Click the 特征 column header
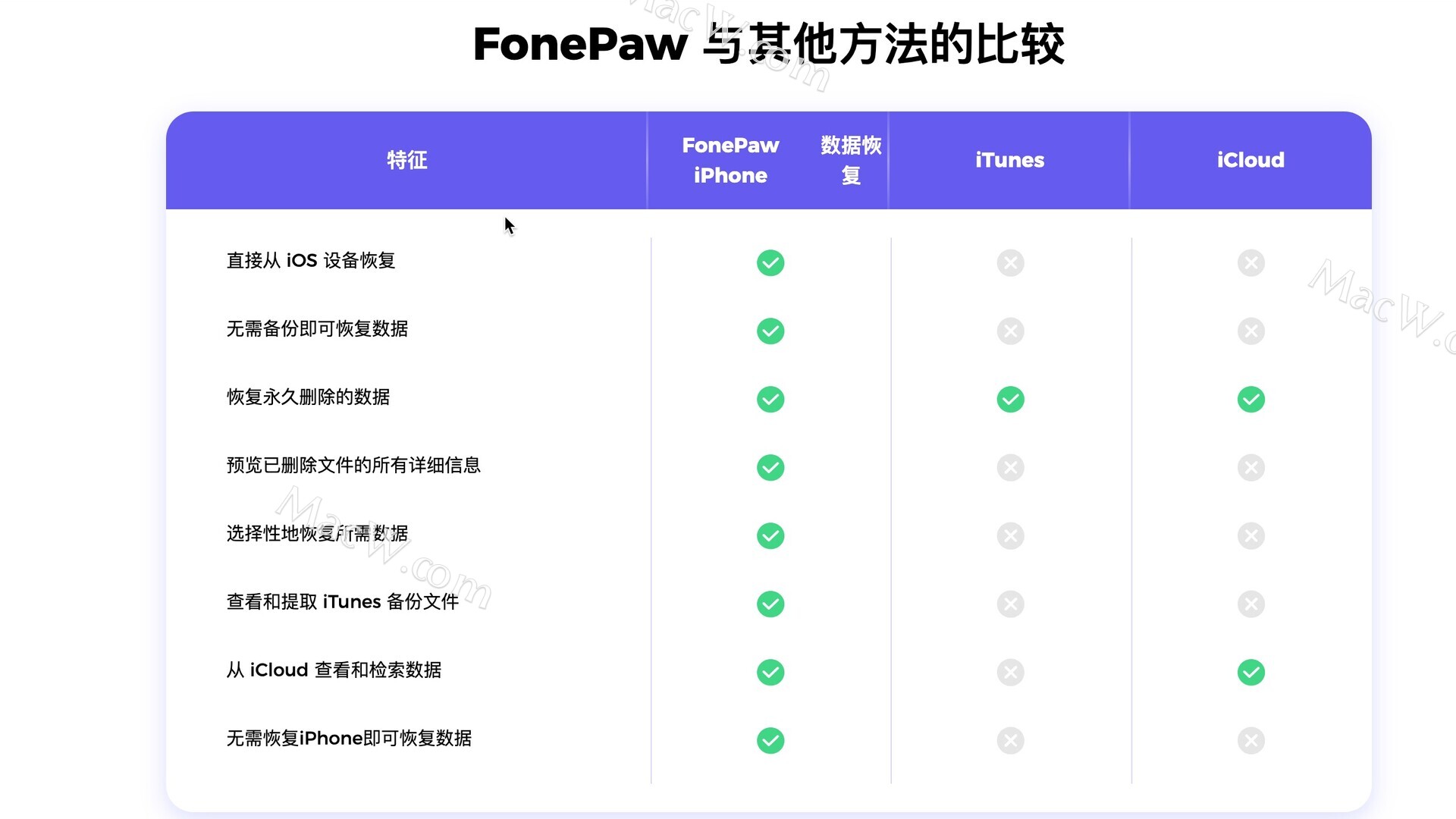 tap(407, 160)
